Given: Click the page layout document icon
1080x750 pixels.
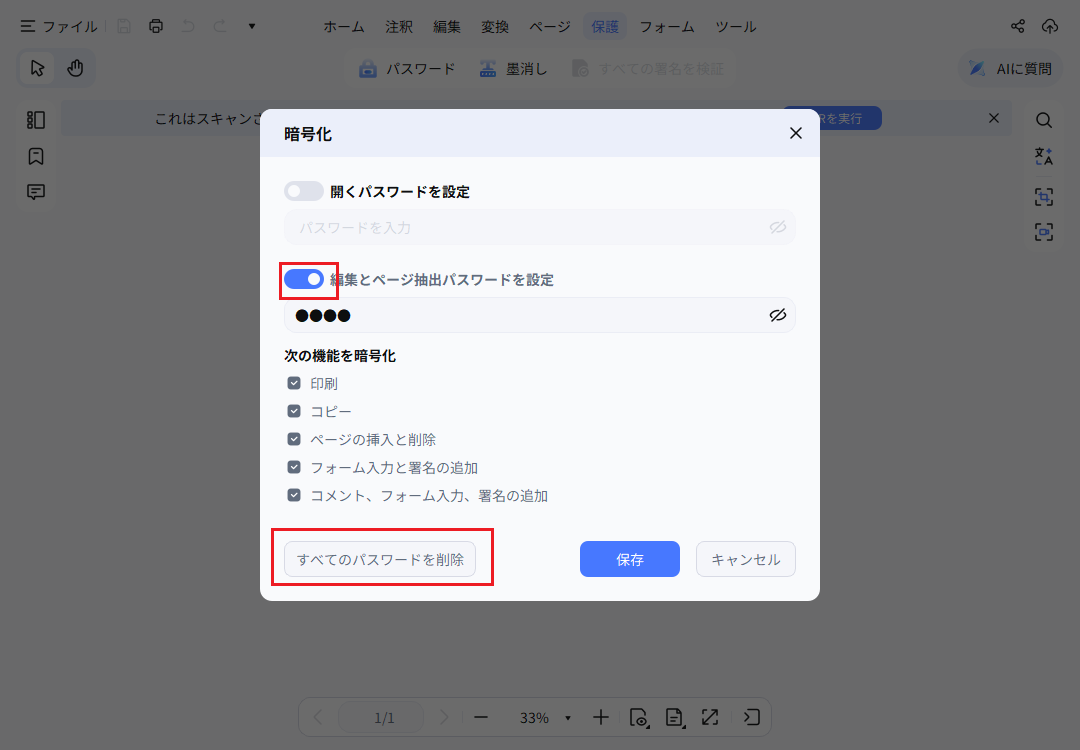Looking at the screenshot, I should pos(674,718).
